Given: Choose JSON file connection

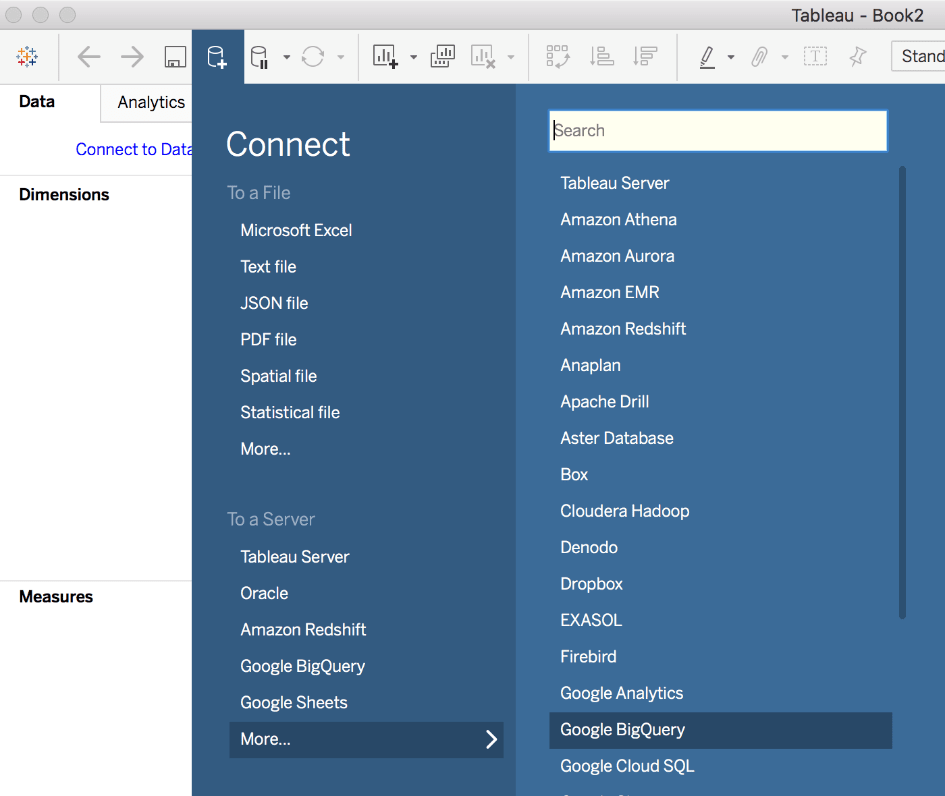Looking at the screenshot, I should (274, 303).
